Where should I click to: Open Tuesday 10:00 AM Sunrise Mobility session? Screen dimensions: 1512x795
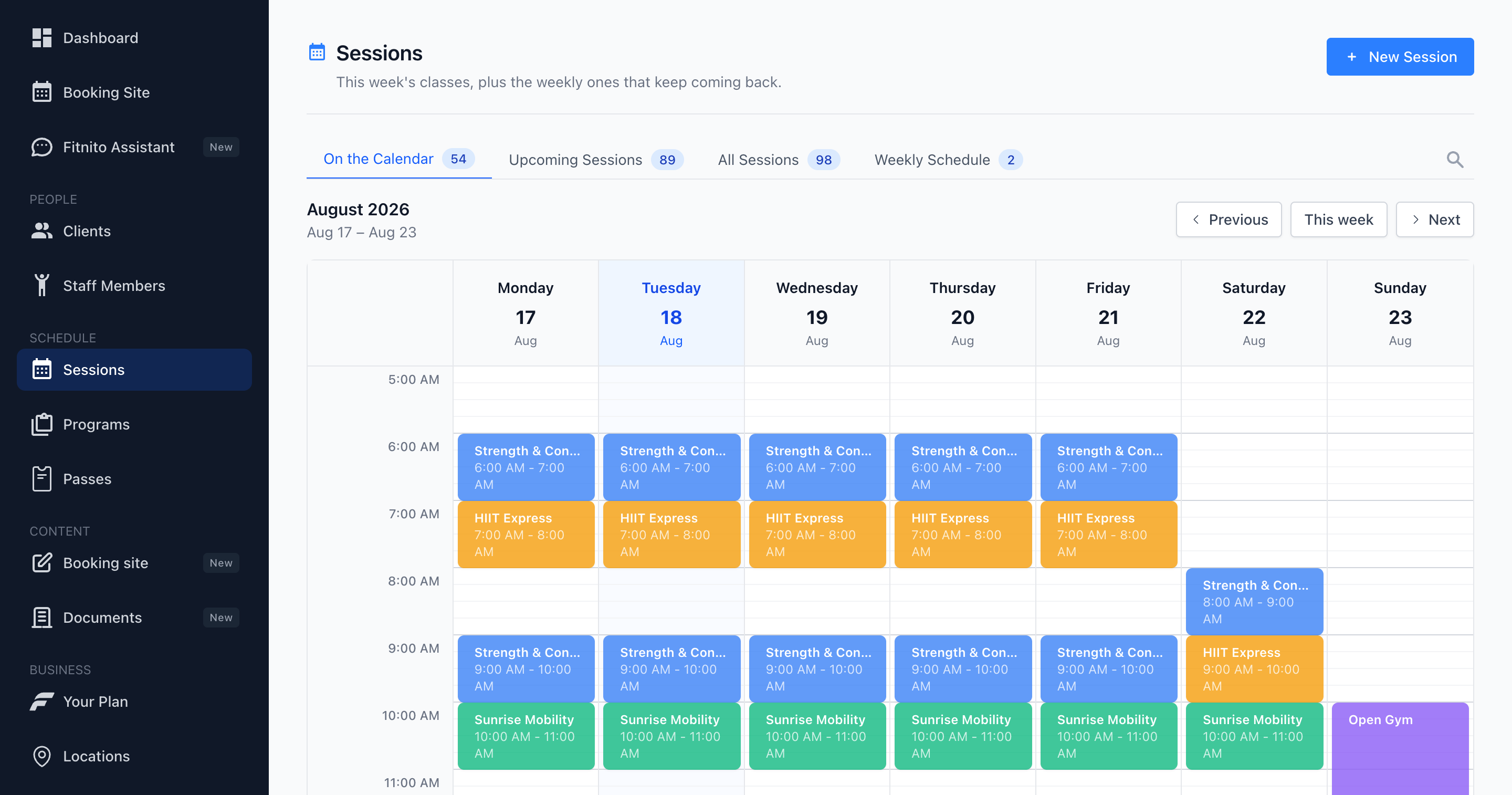click(671, 736)
